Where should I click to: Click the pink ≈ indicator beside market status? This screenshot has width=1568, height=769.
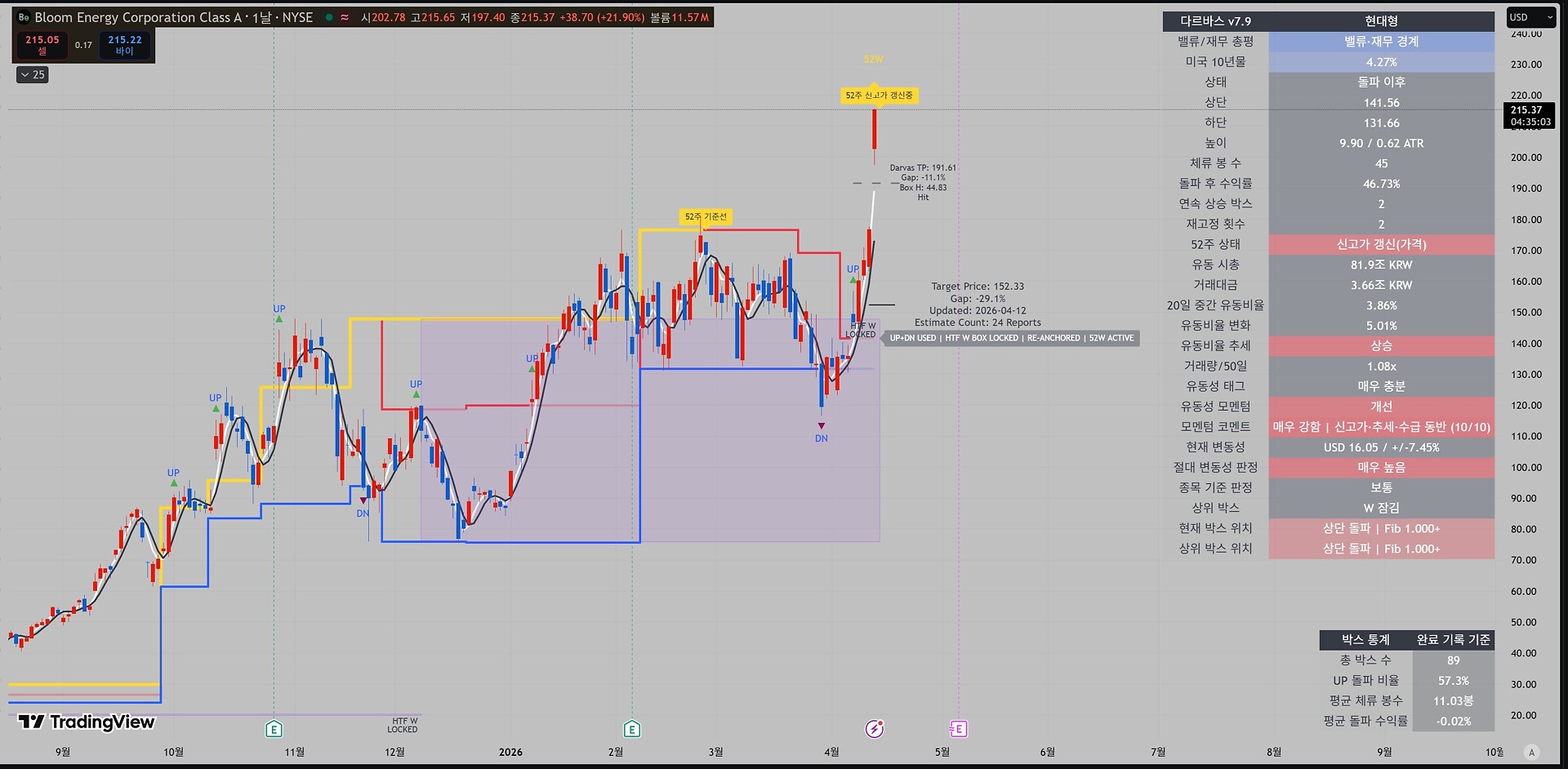point(345,17)
